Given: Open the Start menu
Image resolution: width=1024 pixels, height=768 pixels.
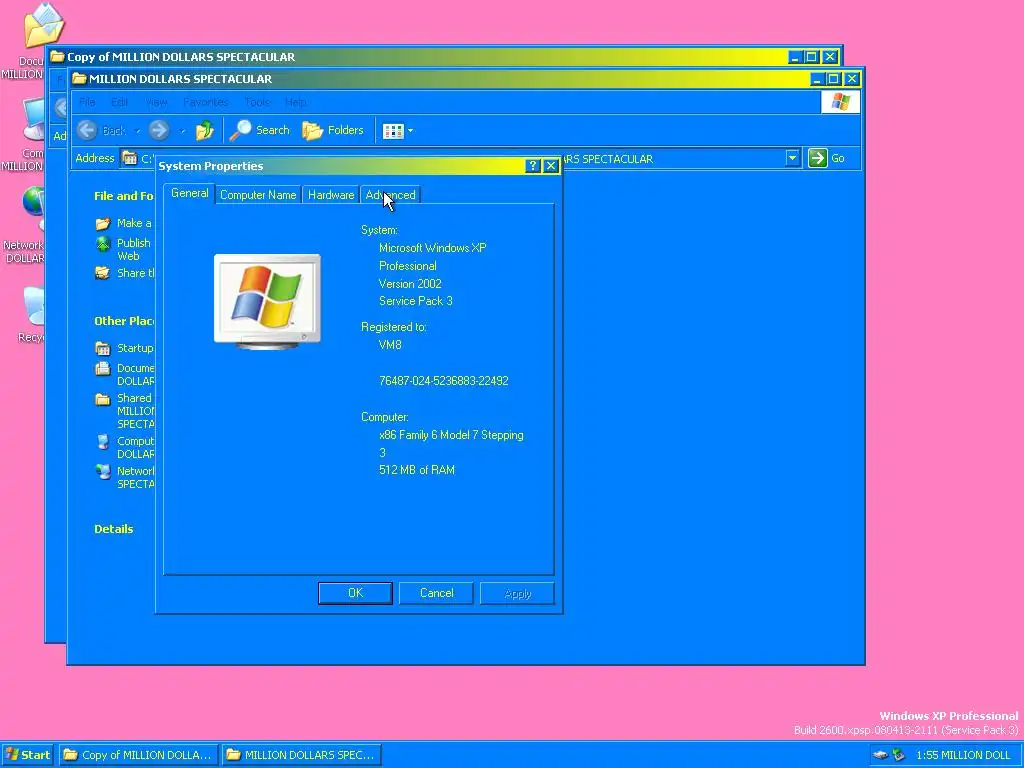Looking at the screenshot, I should click(x=27, y=755).
